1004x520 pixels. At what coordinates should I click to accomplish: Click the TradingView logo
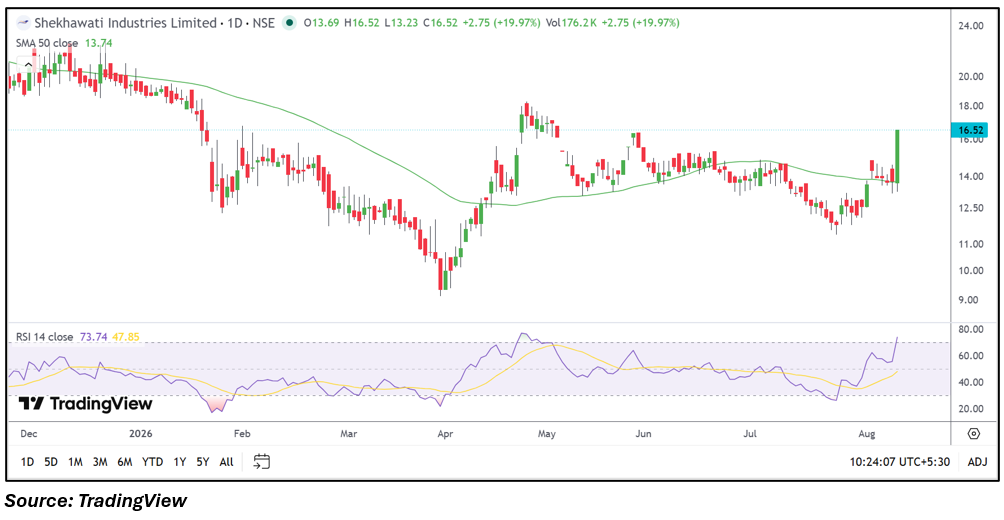(x=85, y=403)
